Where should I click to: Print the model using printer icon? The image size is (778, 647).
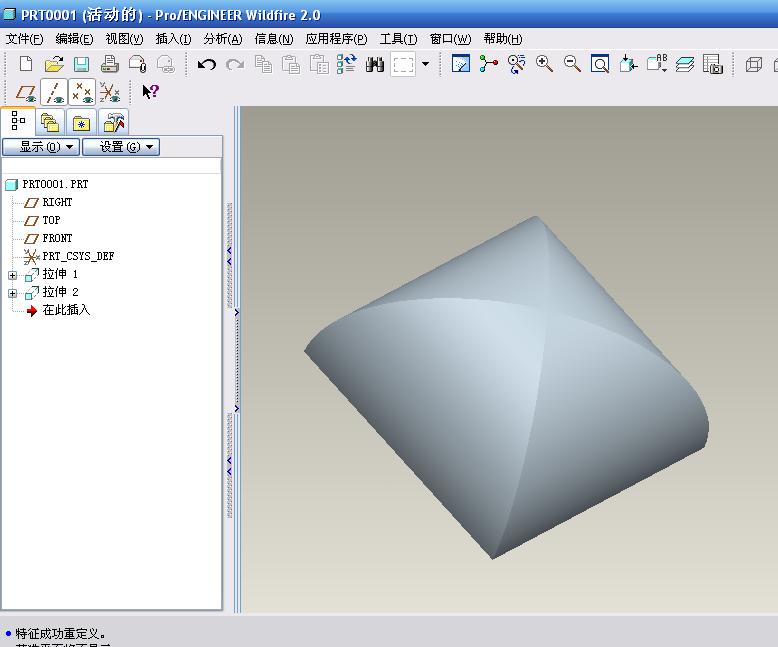coord(109,65)
